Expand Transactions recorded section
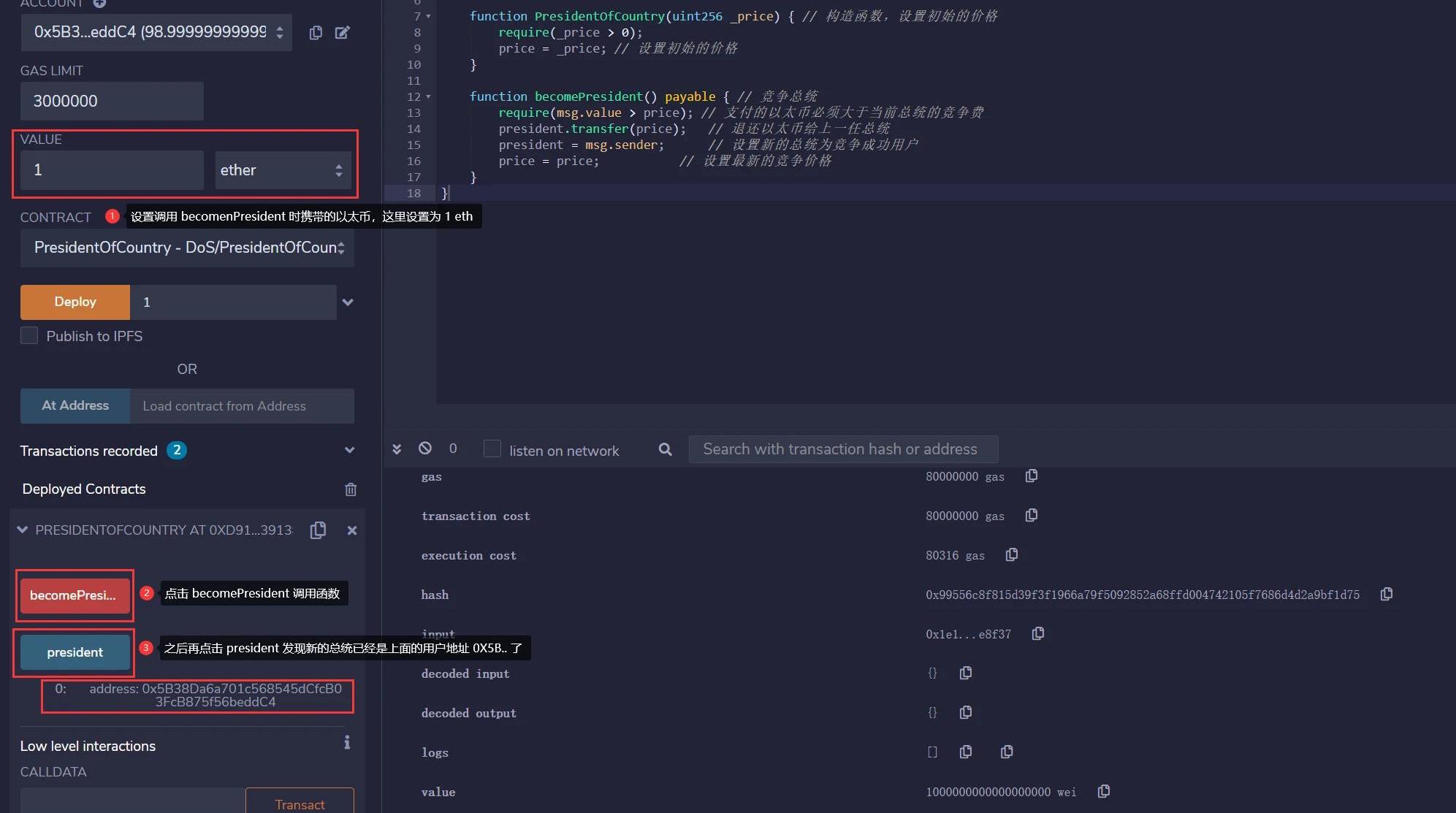This screenshot has height=813, width=1456. tap(349, 451)
